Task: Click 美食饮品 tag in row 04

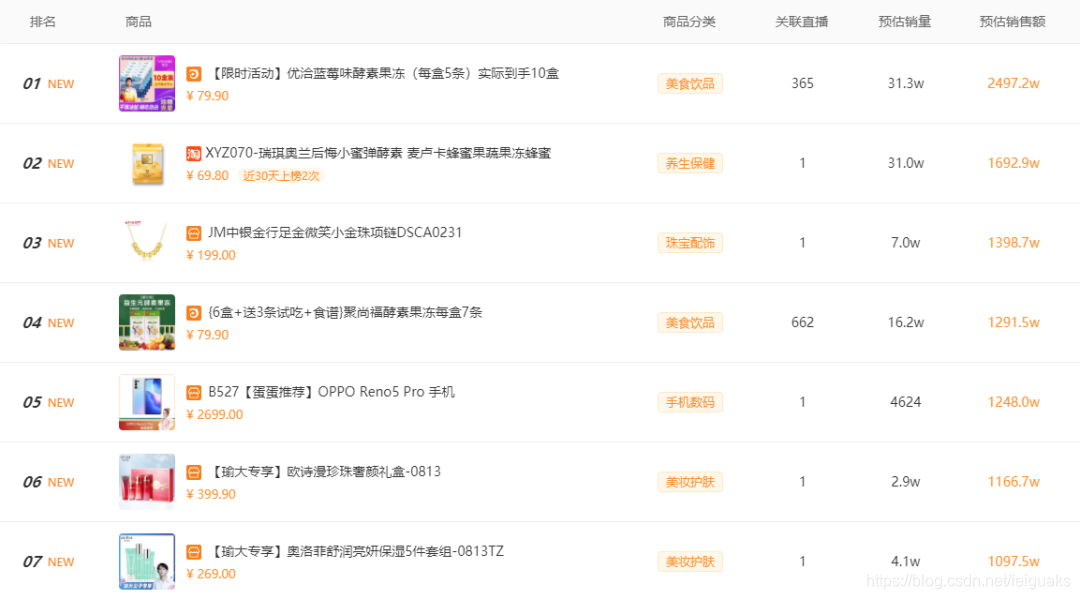Action: [690, 323]
